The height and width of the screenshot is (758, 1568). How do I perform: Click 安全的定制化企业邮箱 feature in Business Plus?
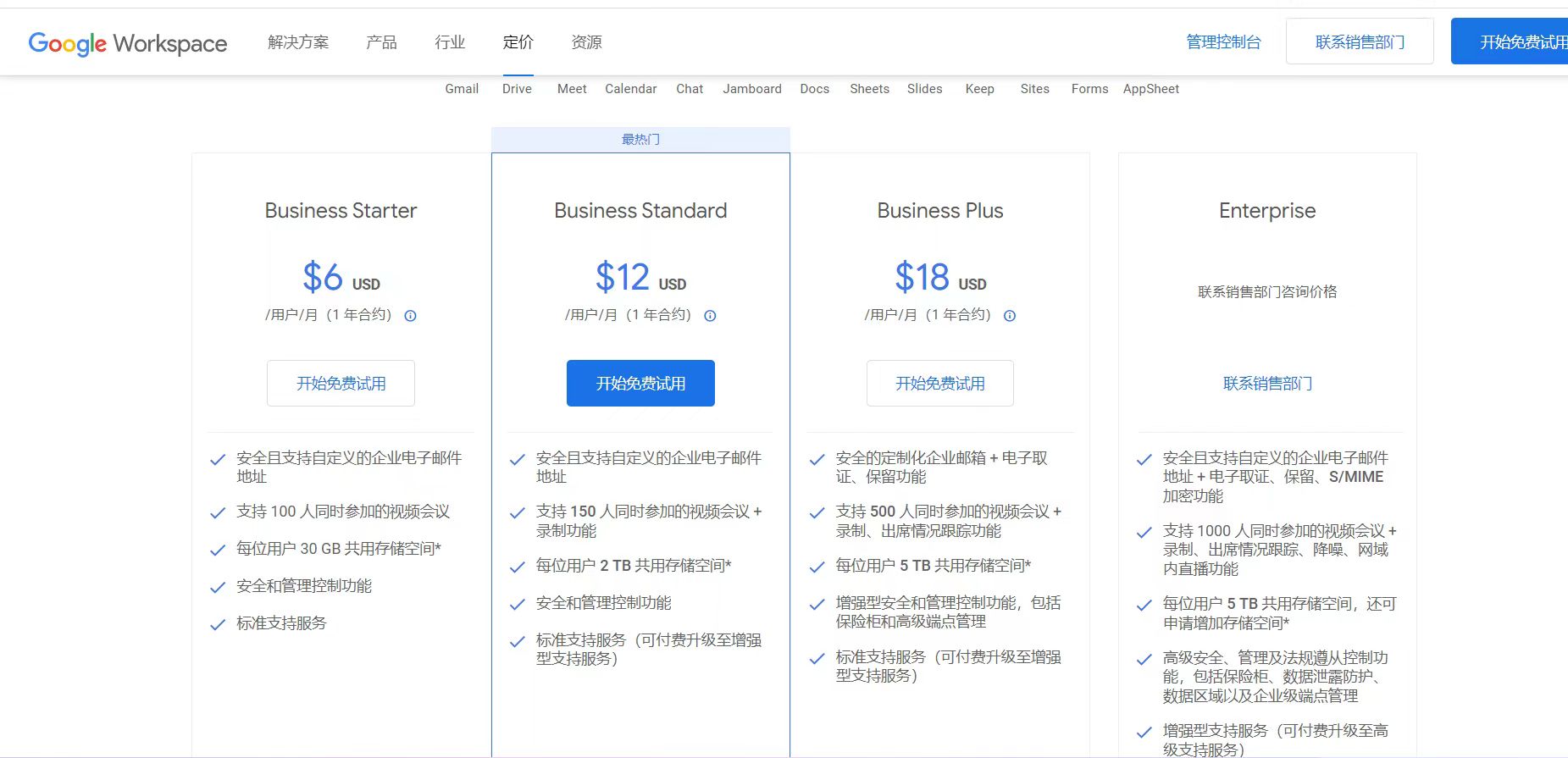pyautogui.click(x=942, y=468)
